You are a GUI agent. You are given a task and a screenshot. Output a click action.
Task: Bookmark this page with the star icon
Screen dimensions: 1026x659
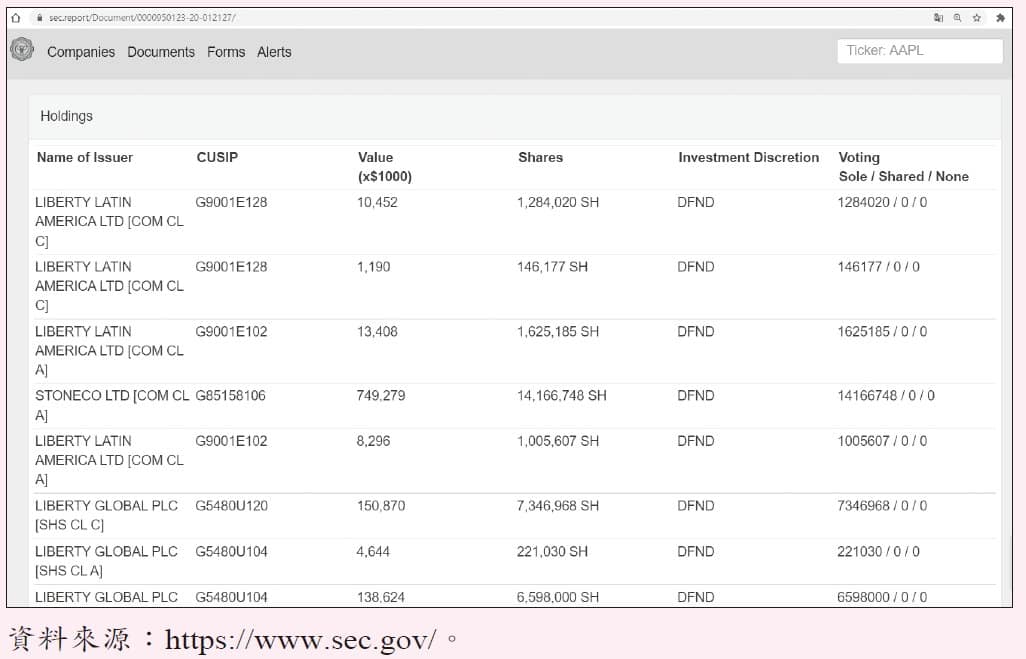click(977, 18)
